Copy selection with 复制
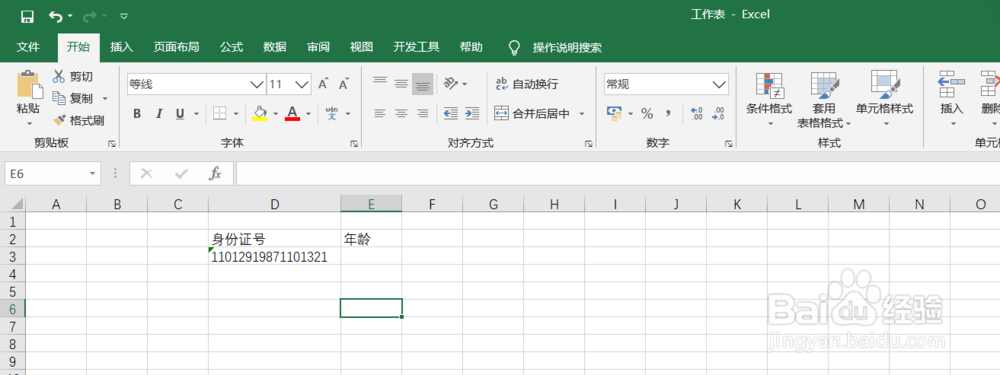The image size is (1000, 375). coord(73,98)
